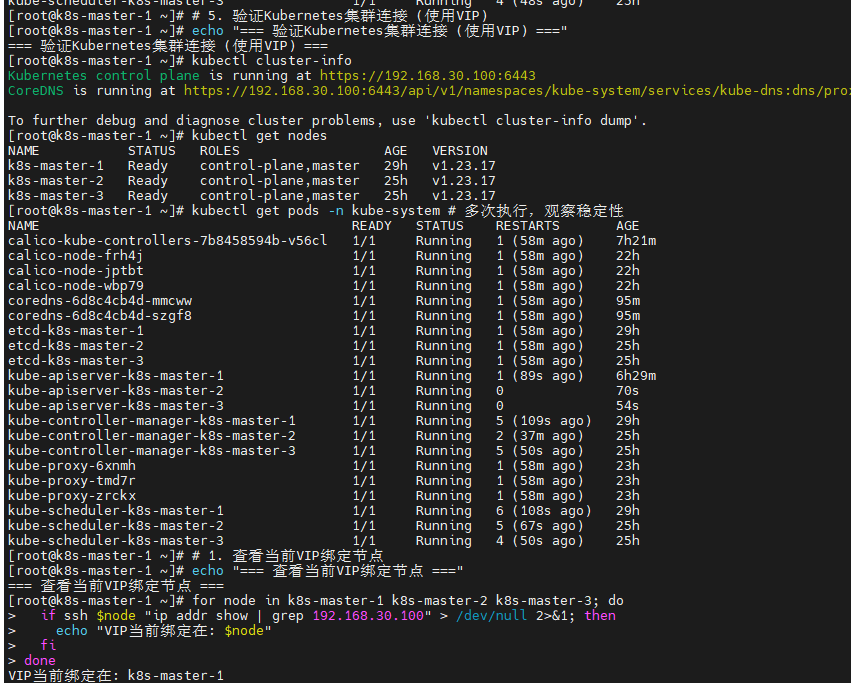
Task: Click the RESTARTS column header
Action: coord(528,225)
